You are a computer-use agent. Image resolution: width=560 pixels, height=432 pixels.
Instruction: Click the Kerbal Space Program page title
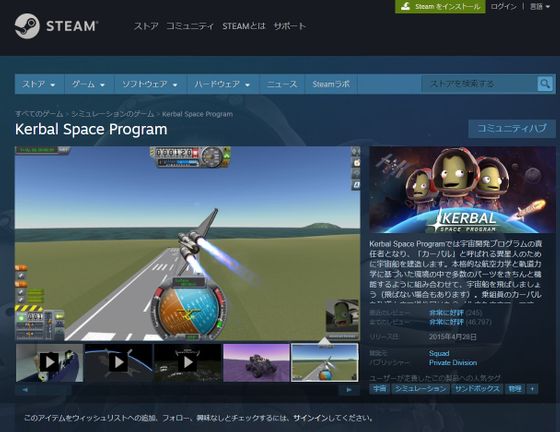[91, 129]
